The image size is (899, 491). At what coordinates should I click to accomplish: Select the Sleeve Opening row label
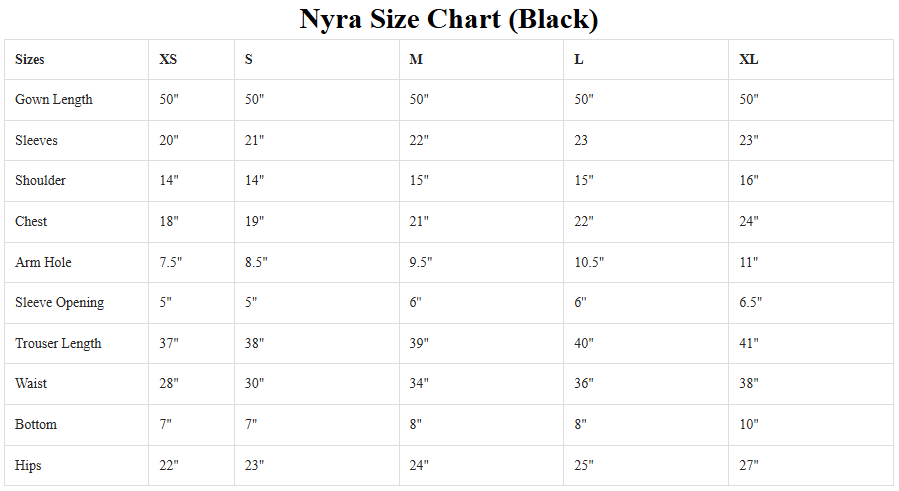[59, 303]
